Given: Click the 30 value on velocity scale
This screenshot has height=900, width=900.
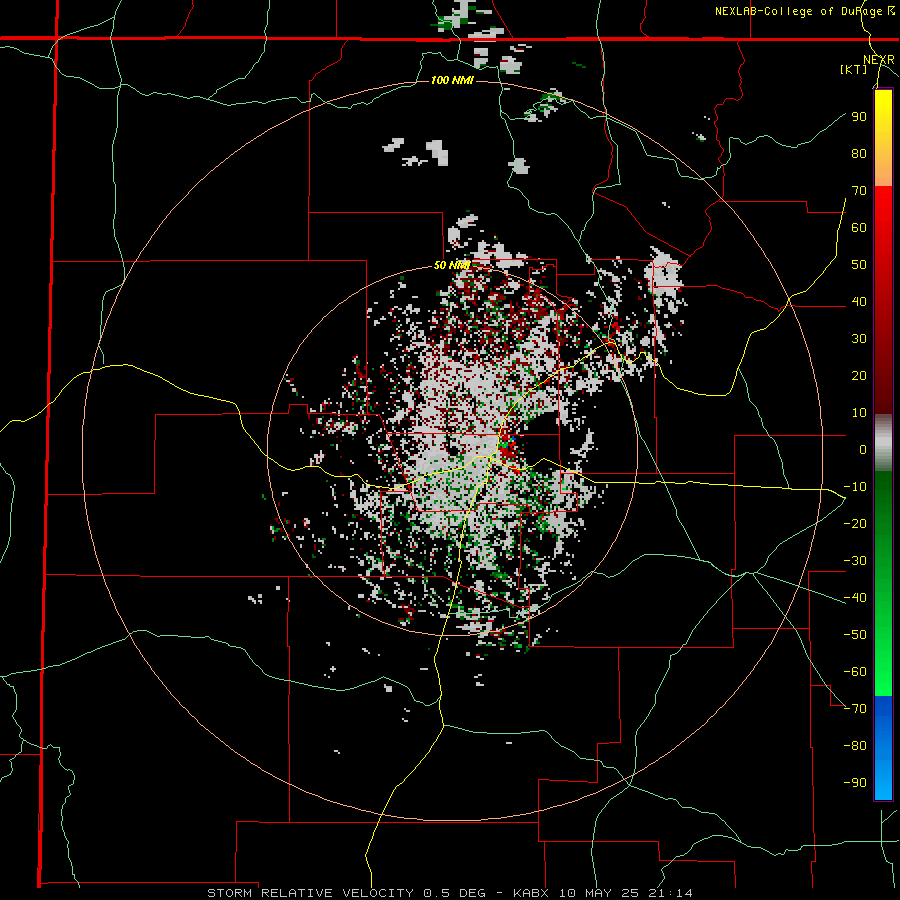Looking at the screenshot, I should (x=859, y=339).
